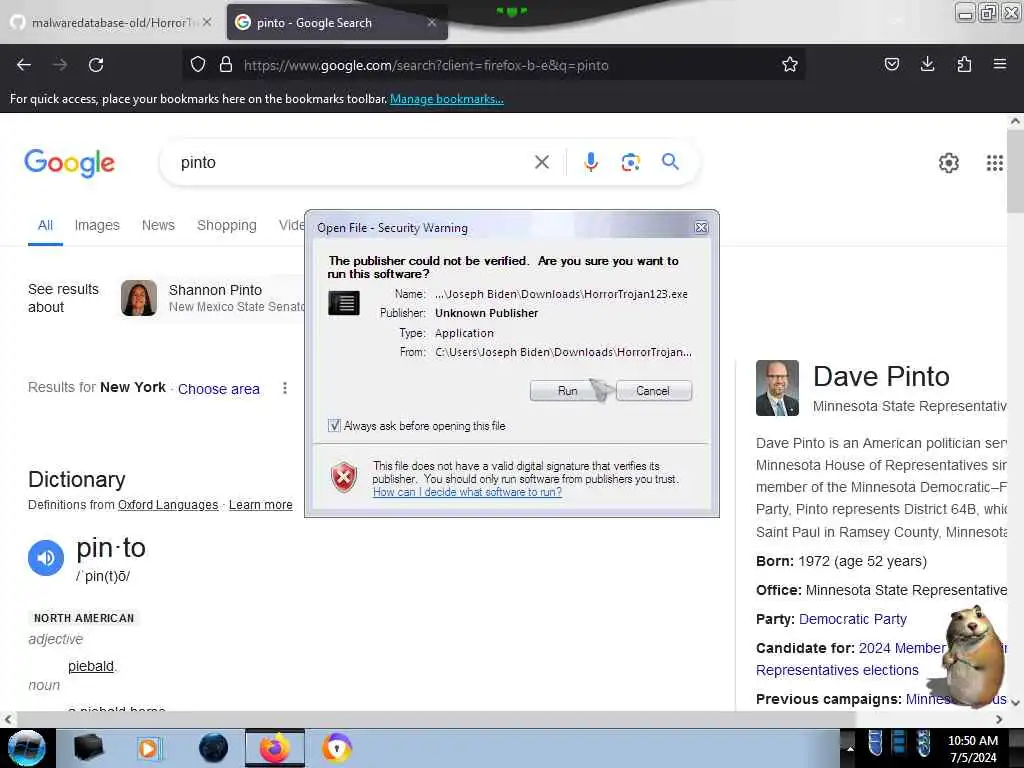This screenshot has width=1024, height=768.
Task: Open How can I decide what software to run link
Action: 467,492
